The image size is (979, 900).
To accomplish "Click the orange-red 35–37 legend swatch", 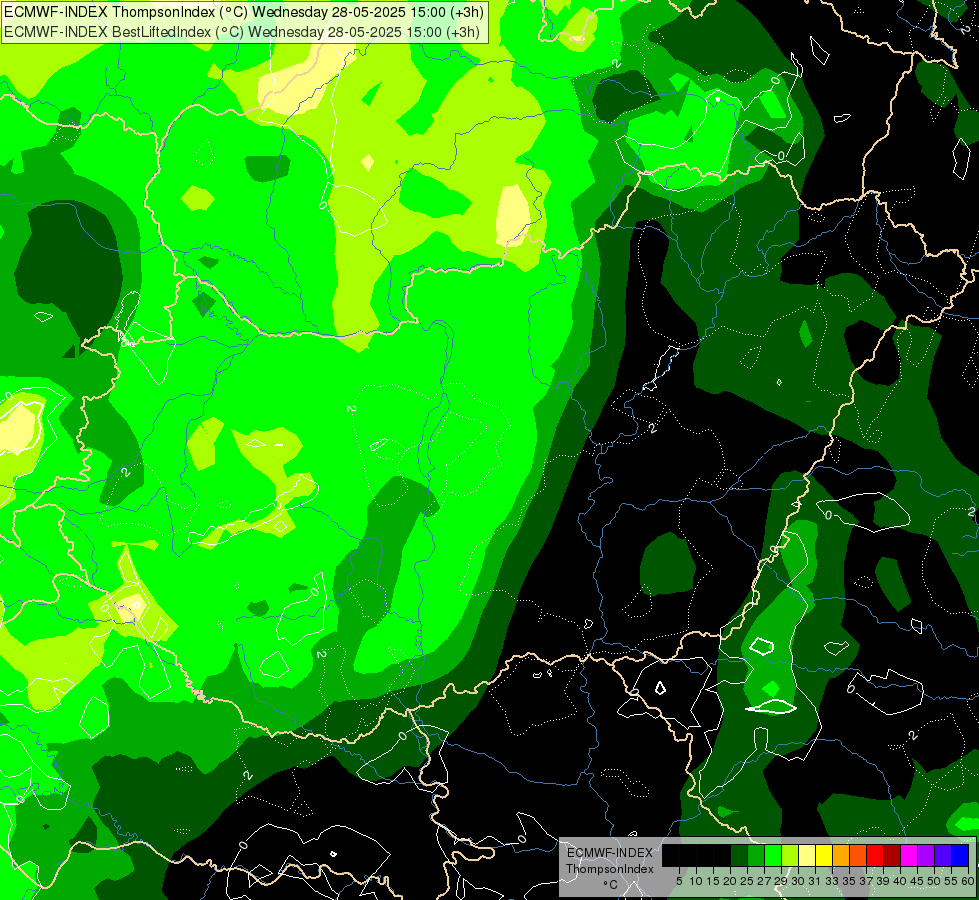I will [x=858, y=855].
